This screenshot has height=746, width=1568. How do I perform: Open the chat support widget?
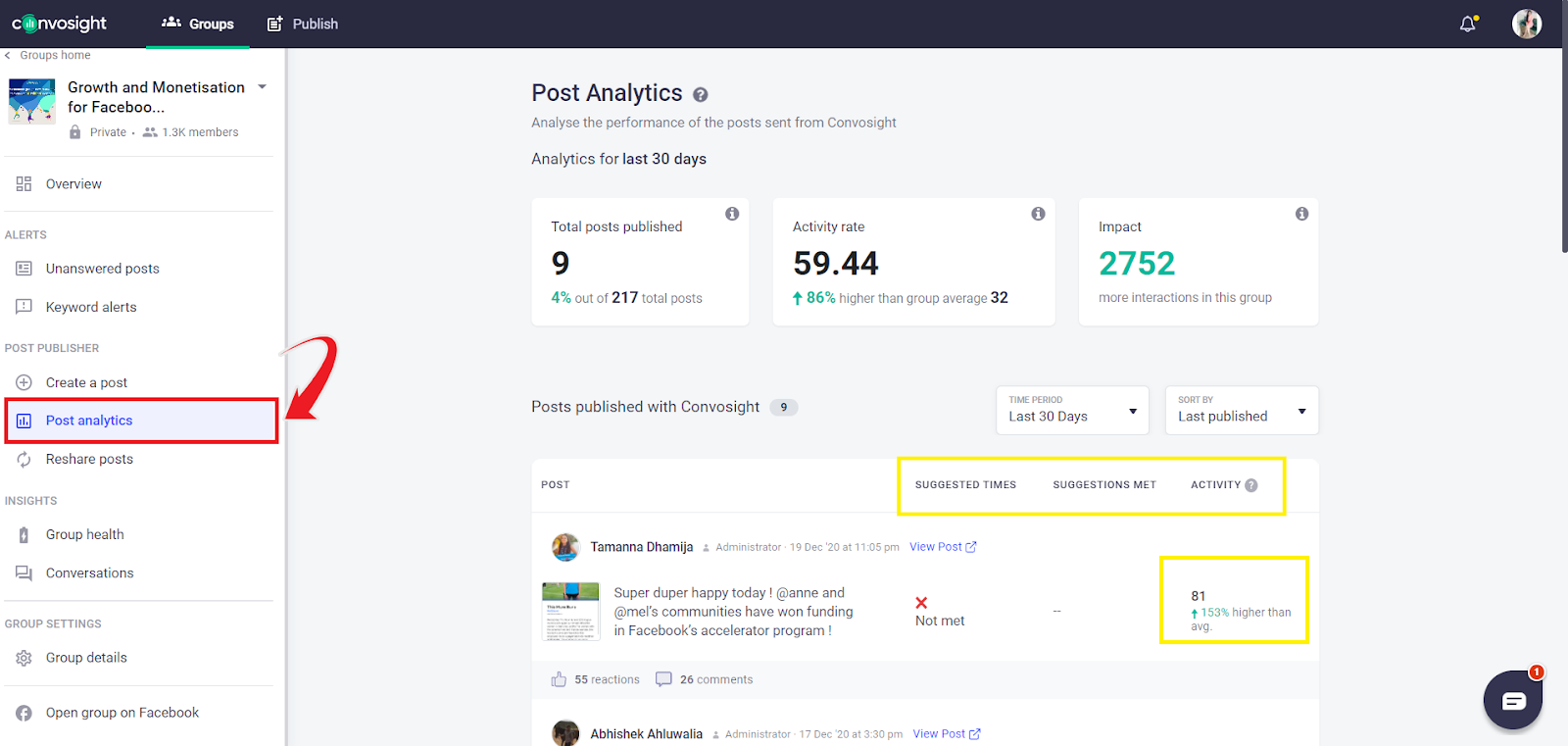pos(1513,700)
